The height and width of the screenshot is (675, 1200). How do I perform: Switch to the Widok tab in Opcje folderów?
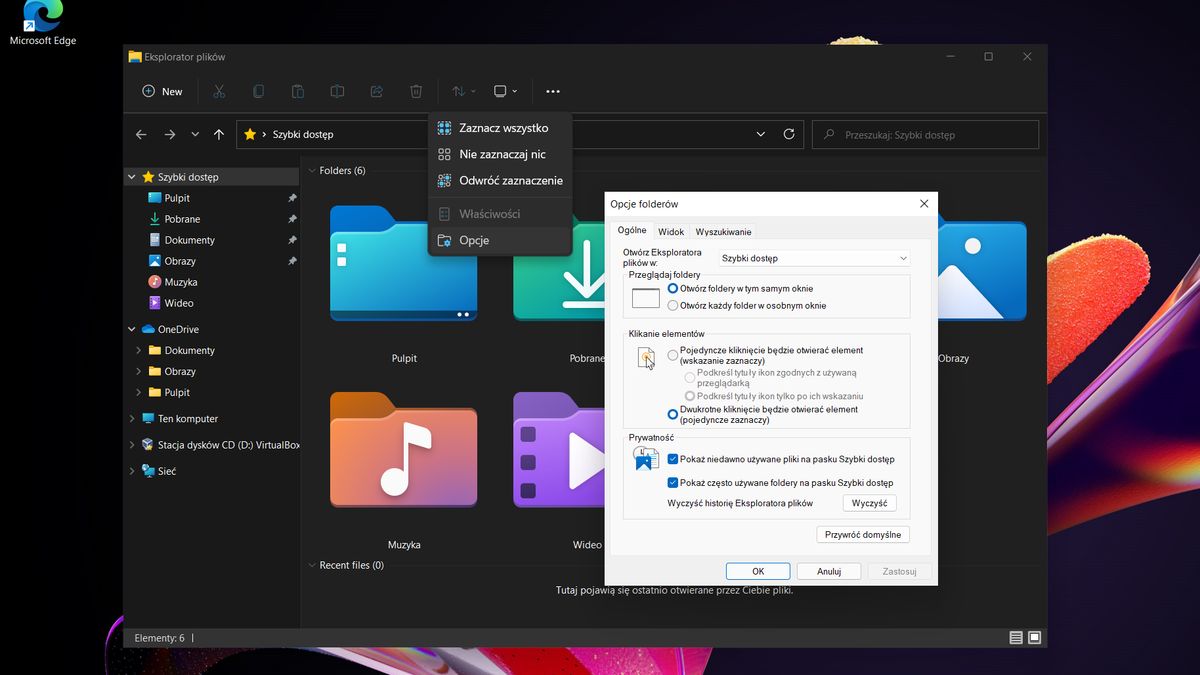point(670,231)
